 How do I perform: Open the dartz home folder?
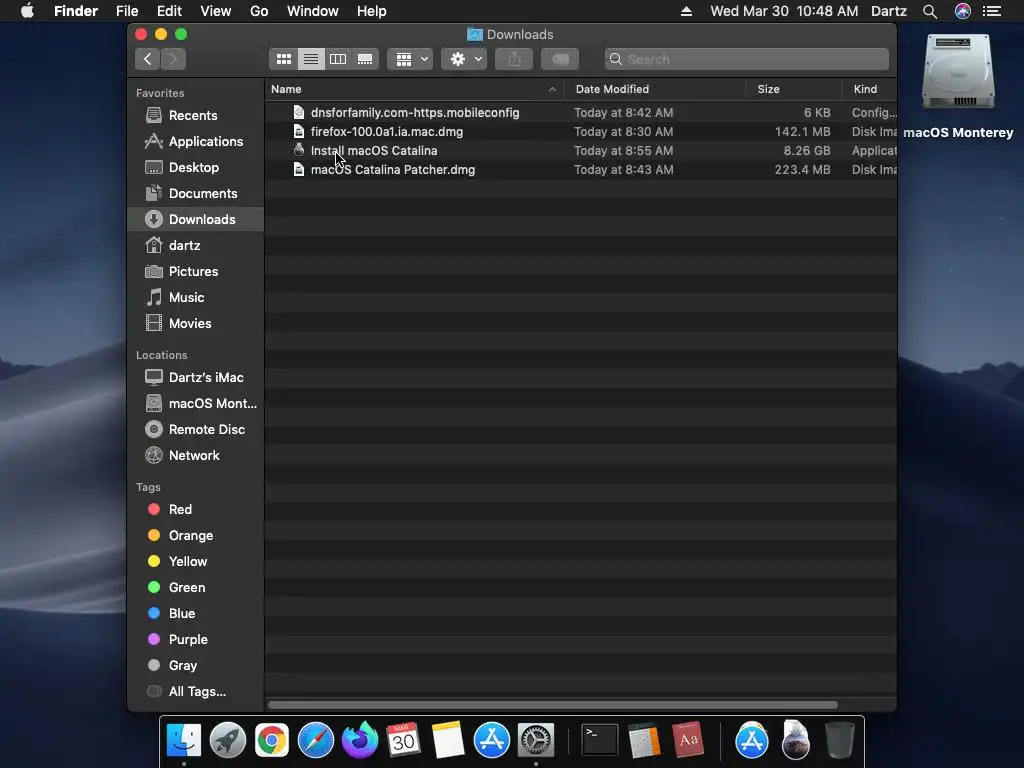pos(195,246)
